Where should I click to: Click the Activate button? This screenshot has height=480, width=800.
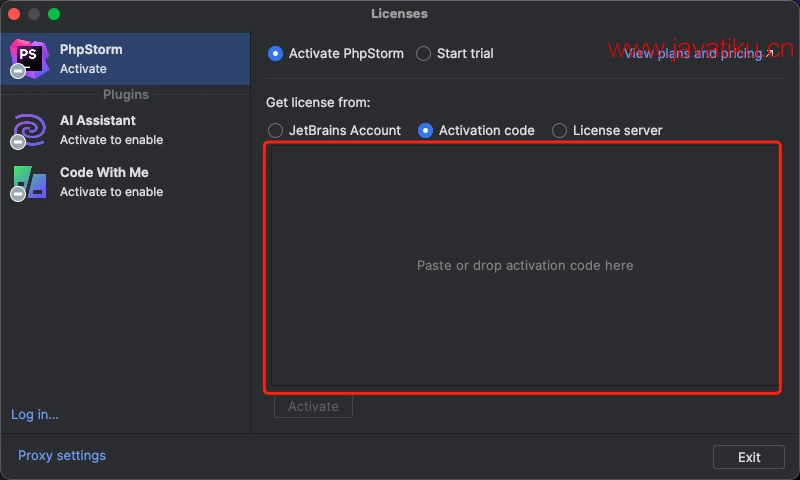(x=313, y=406)
